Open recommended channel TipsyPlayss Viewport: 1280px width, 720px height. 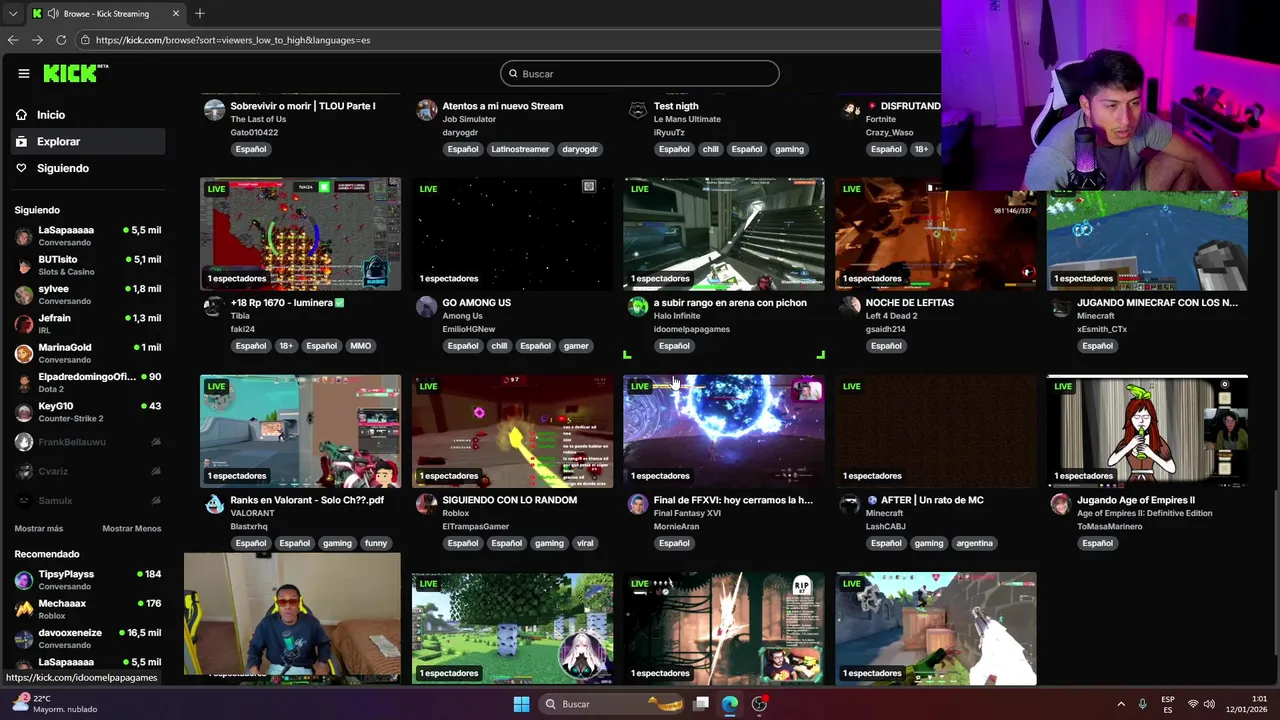(x=88, y=580)
